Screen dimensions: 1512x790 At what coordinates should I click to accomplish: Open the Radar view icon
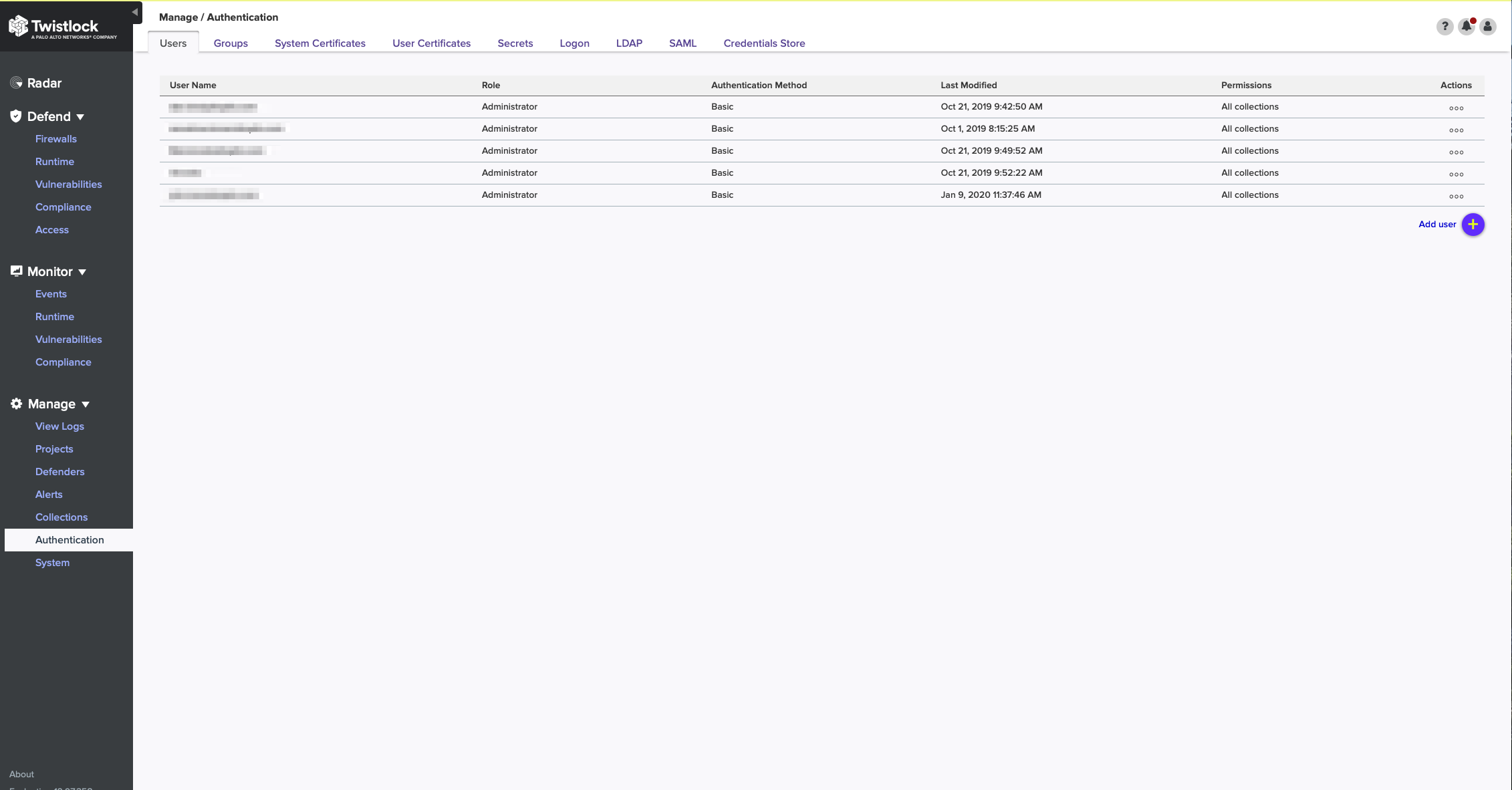17,83
